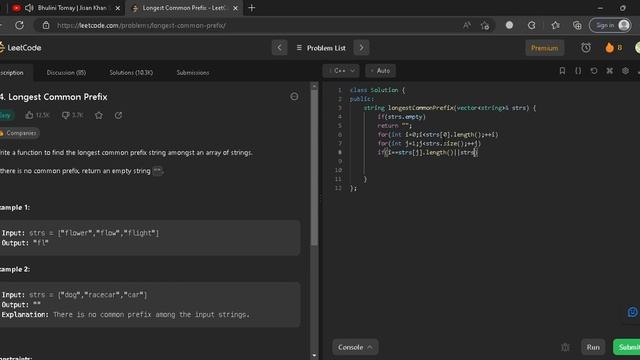Click the 'class Solution {' code line

pos(377,90)
